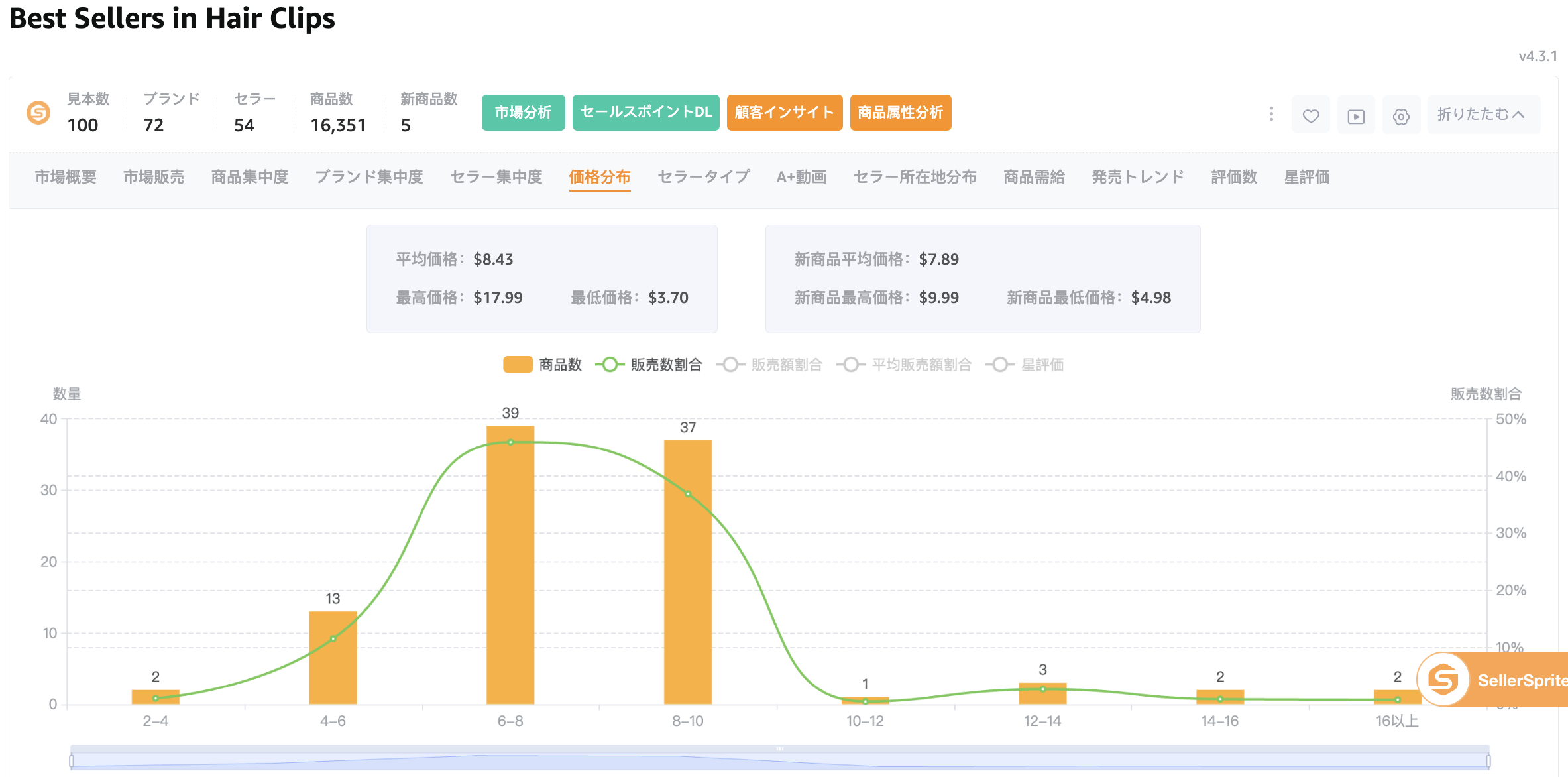1568x777 pixels.
Task: Open the settings gear icon
Action: click(1401, 115)
